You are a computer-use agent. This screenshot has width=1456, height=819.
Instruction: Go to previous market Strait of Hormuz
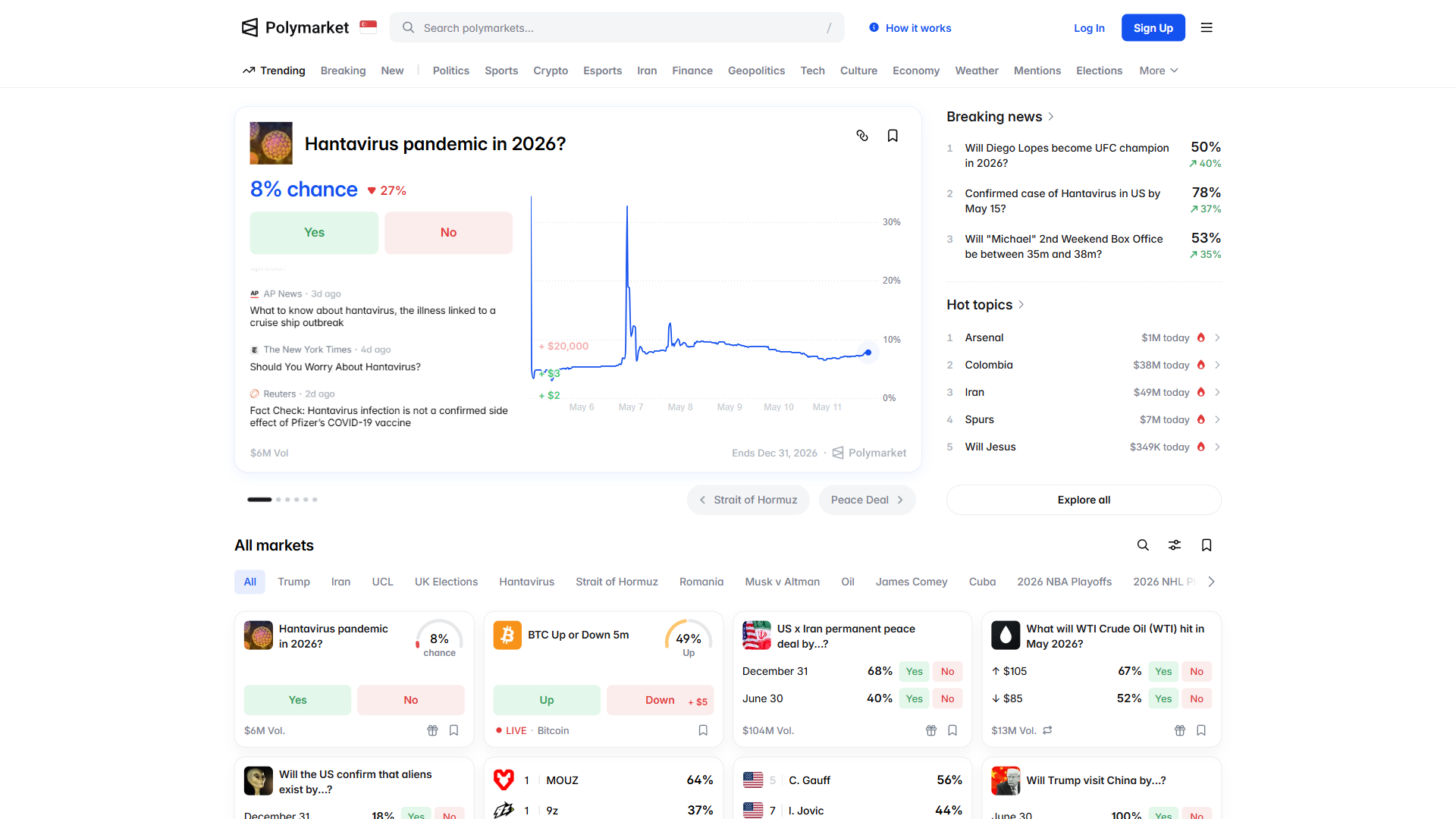(x=748, y=500)
